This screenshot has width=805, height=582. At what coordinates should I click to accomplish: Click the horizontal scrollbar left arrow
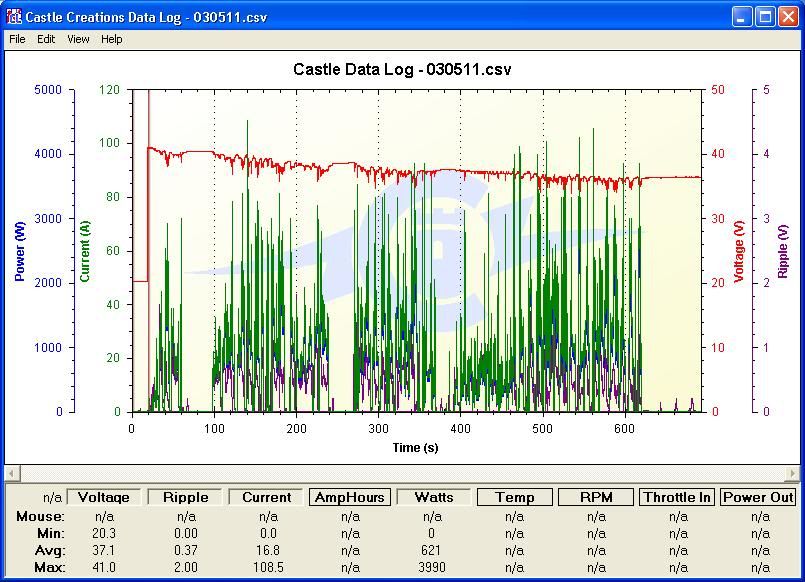11,473
